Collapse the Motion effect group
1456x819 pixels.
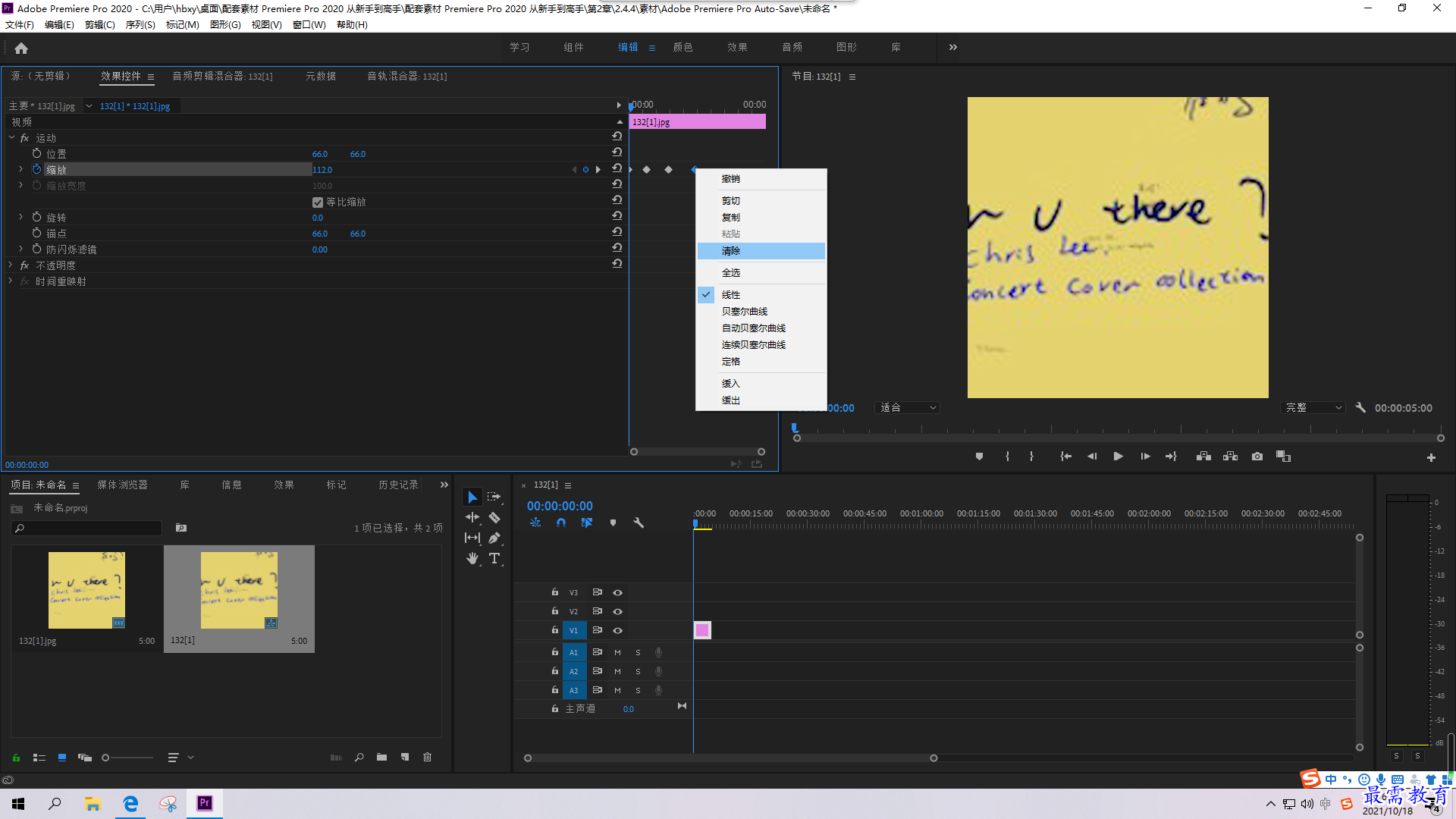point(11,137)
